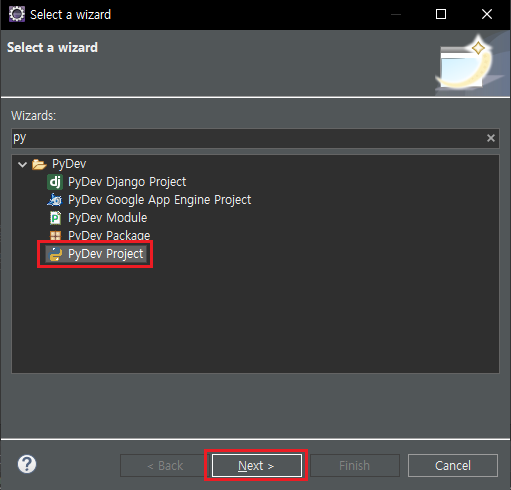The image size is (511, 490).
Task: Select the PyDev category label
Action: 69,164
